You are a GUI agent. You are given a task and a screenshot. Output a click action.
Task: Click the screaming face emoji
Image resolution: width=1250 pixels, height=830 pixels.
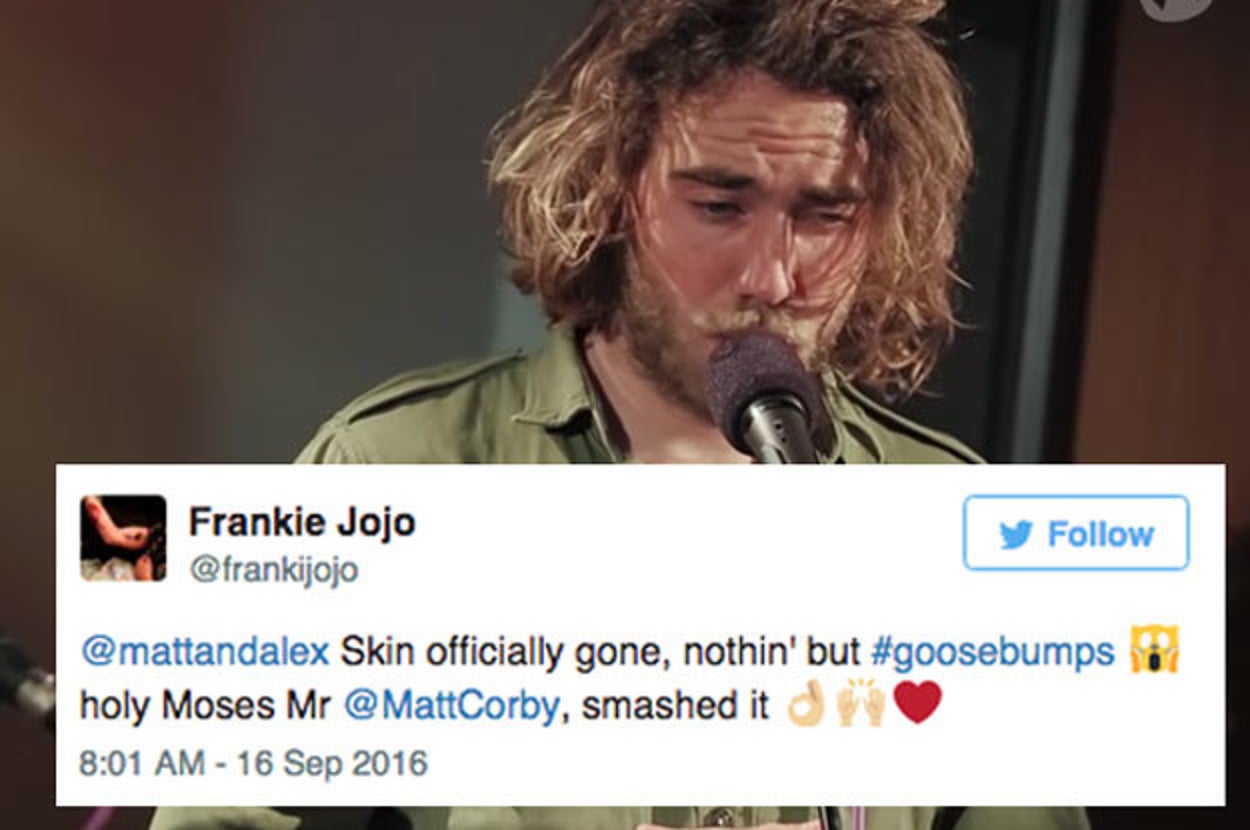click(1153, 649)
